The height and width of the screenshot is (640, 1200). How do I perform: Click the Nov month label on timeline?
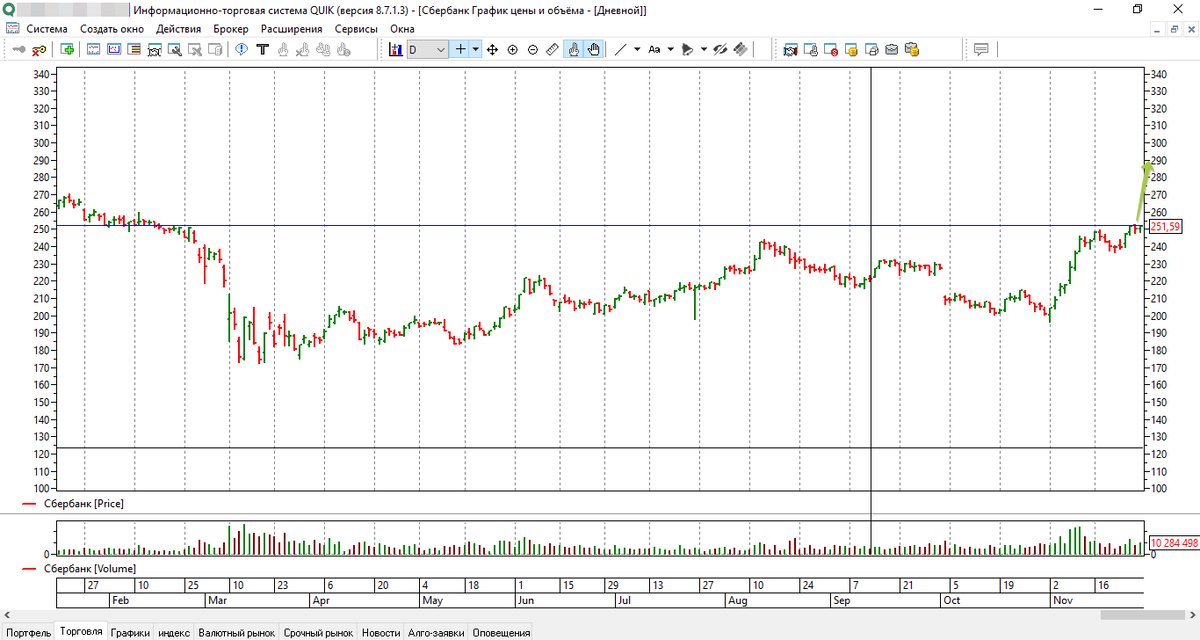coord(1062,601)
